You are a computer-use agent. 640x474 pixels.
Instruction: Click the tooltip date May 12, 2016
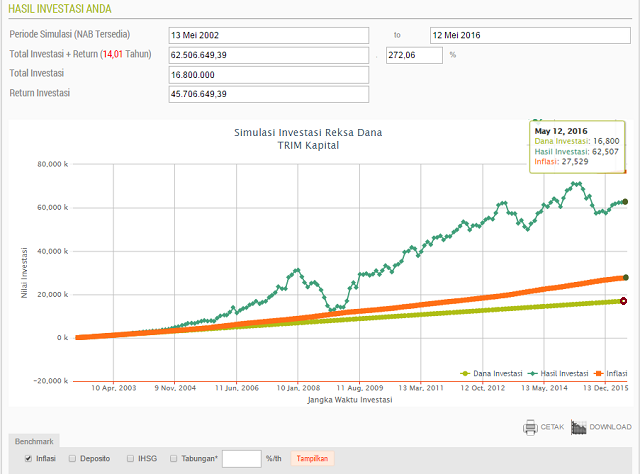(x=561, y=131)
